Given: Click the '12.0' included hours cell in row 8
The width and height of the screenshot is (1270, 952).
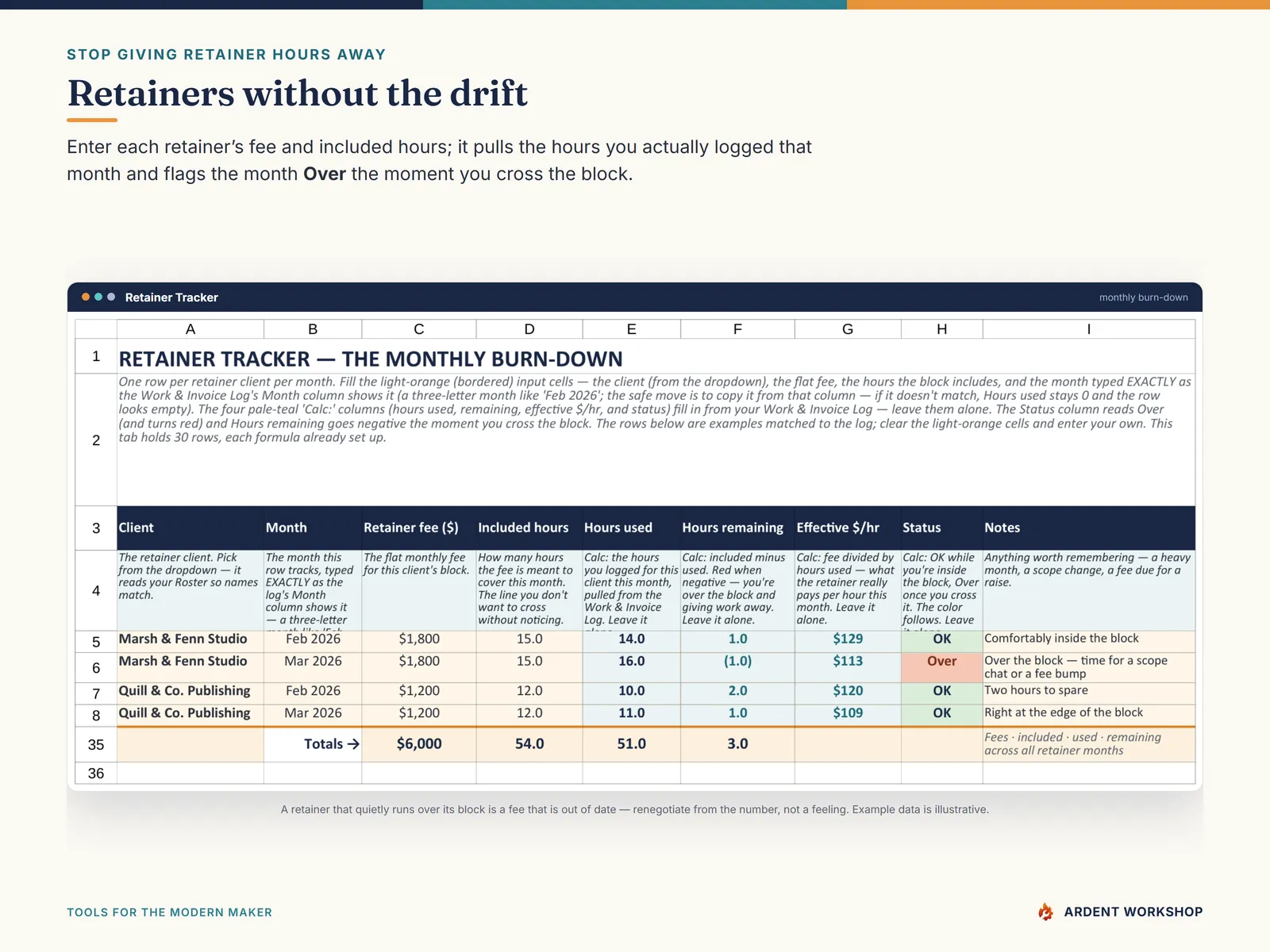Looking at the screenshot, I should [529, 716].
